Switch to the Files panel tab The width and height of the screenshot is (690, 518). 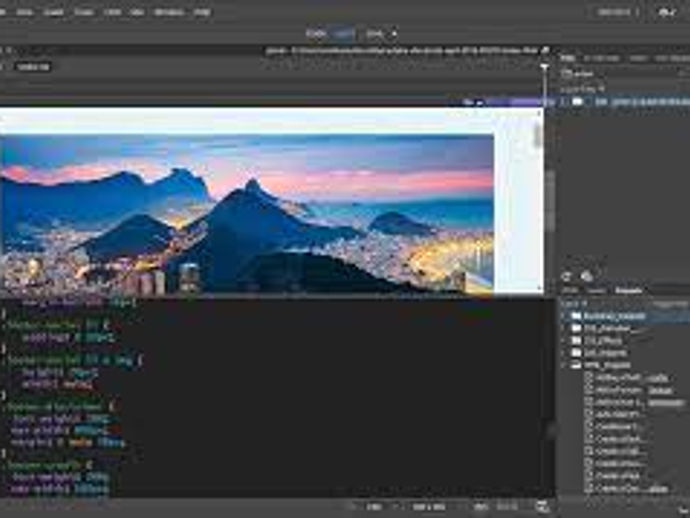click(568, 58)
